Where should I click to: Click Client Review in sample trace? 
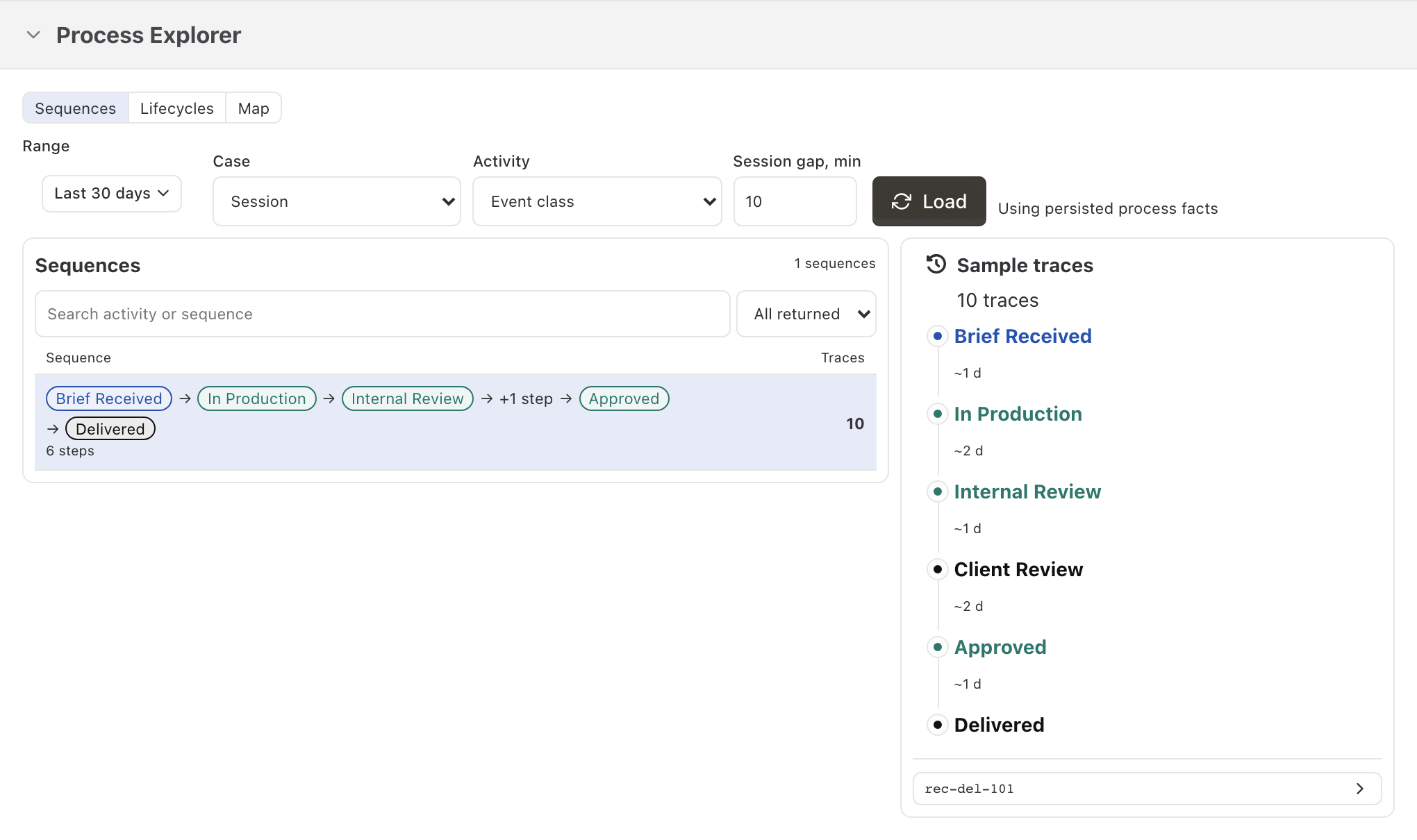(x=1018, y=569)
